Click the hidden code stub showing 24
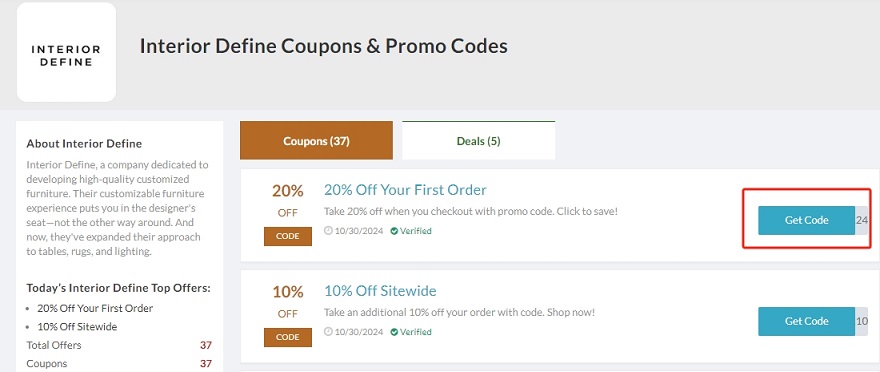The width and height of the screenshot is (880, 372). 861,221
